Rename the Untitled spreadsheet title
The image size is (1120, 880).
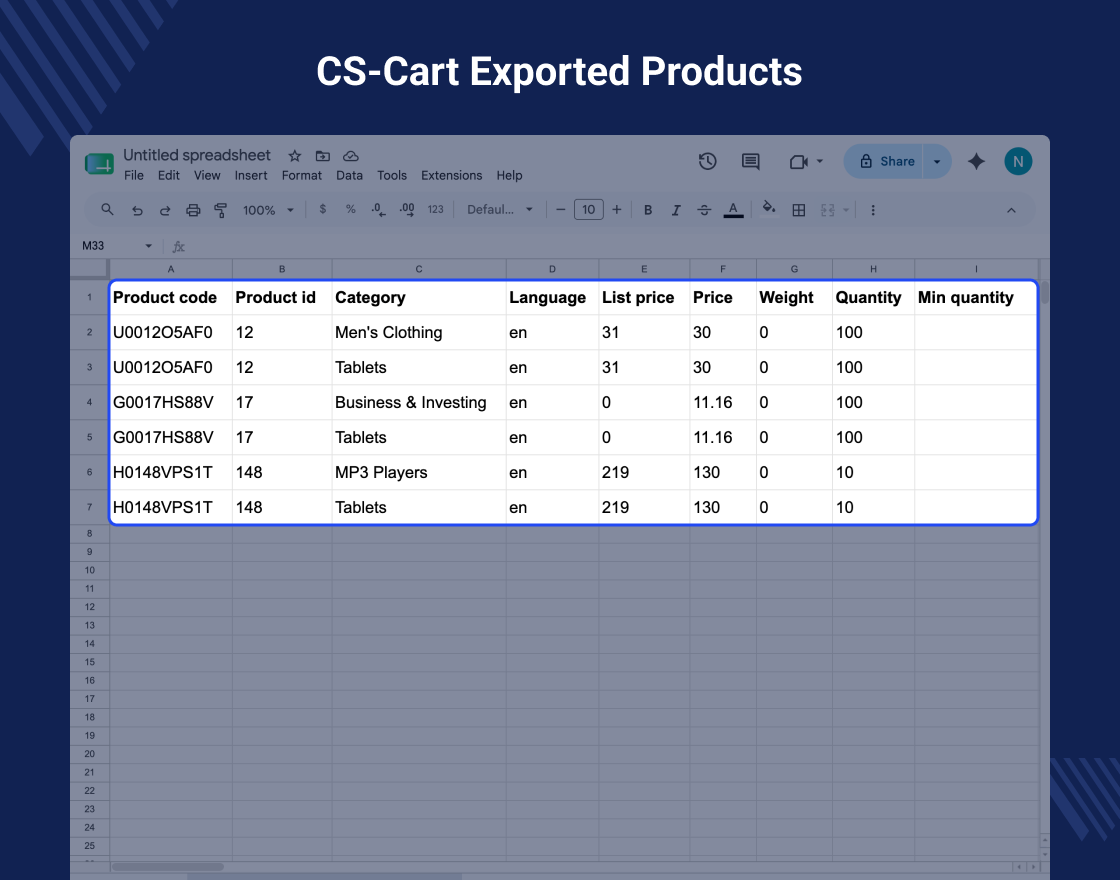[196, 155]
